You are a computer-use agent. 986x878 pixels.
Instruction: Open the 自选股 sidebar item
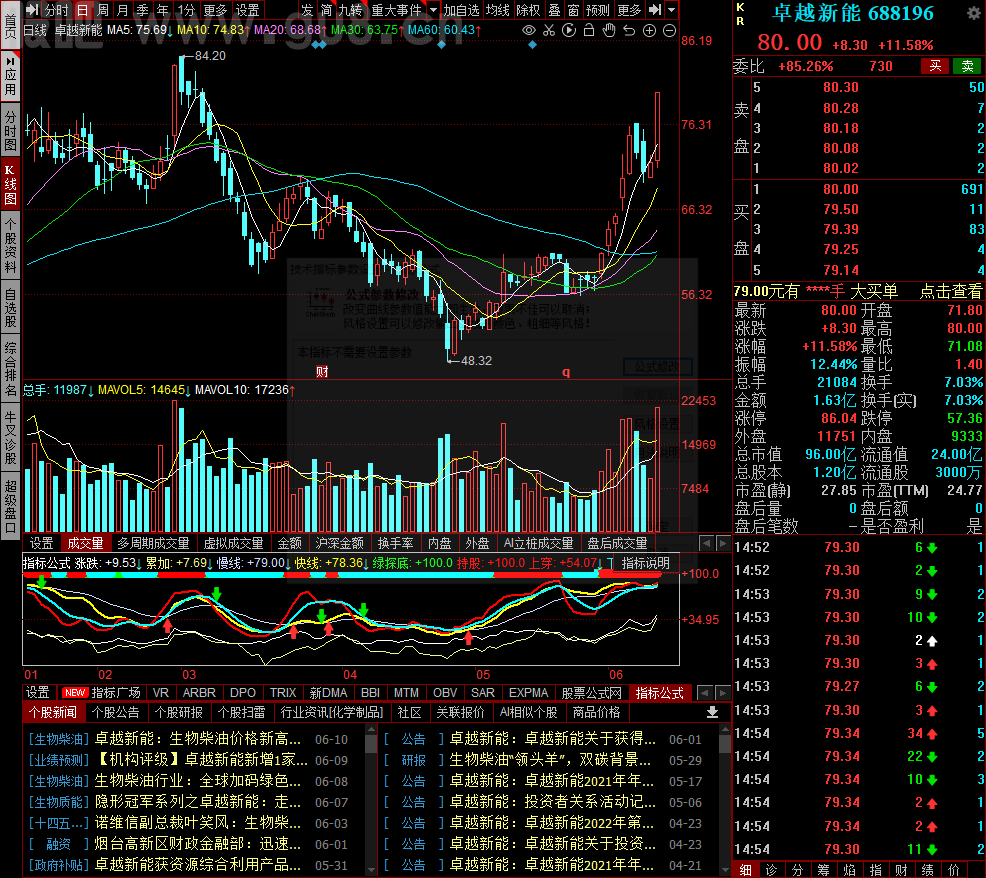pos(10,308)
